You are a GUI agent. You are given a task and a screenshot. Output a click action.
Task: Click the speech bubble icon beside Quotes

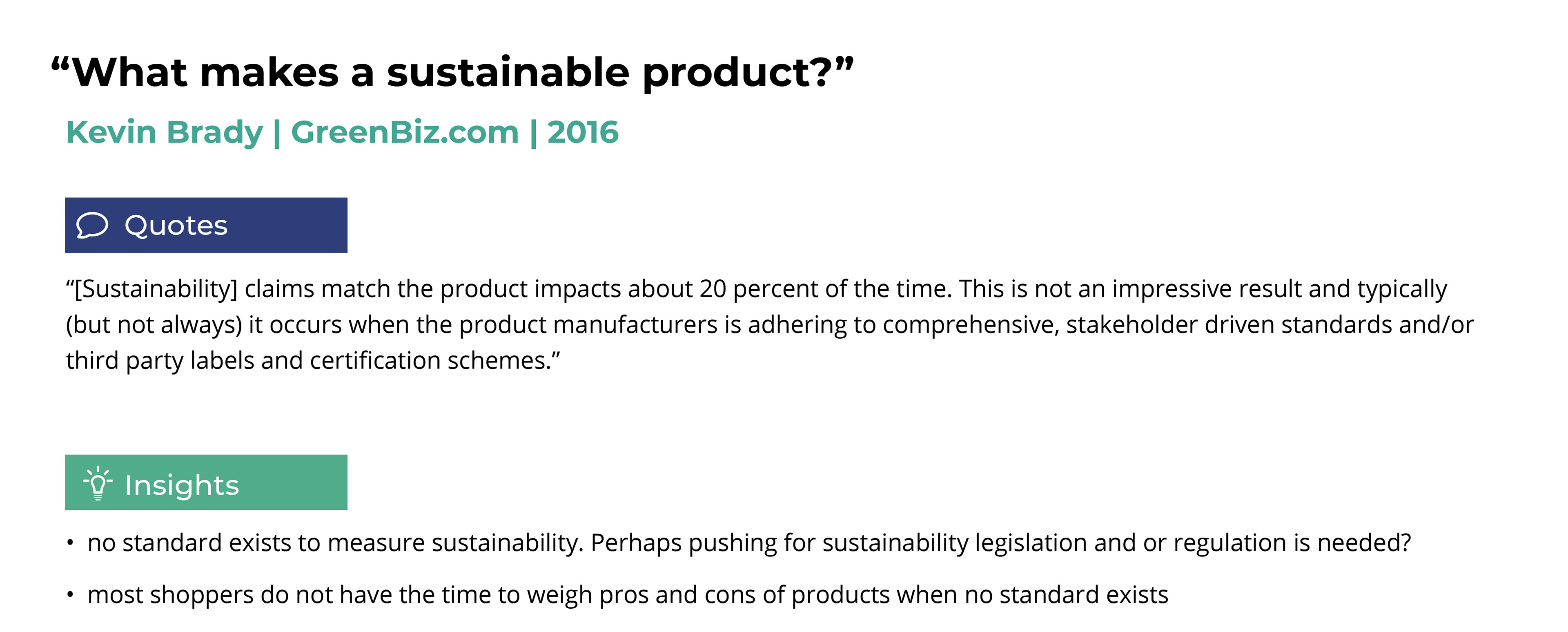[92, 225]
